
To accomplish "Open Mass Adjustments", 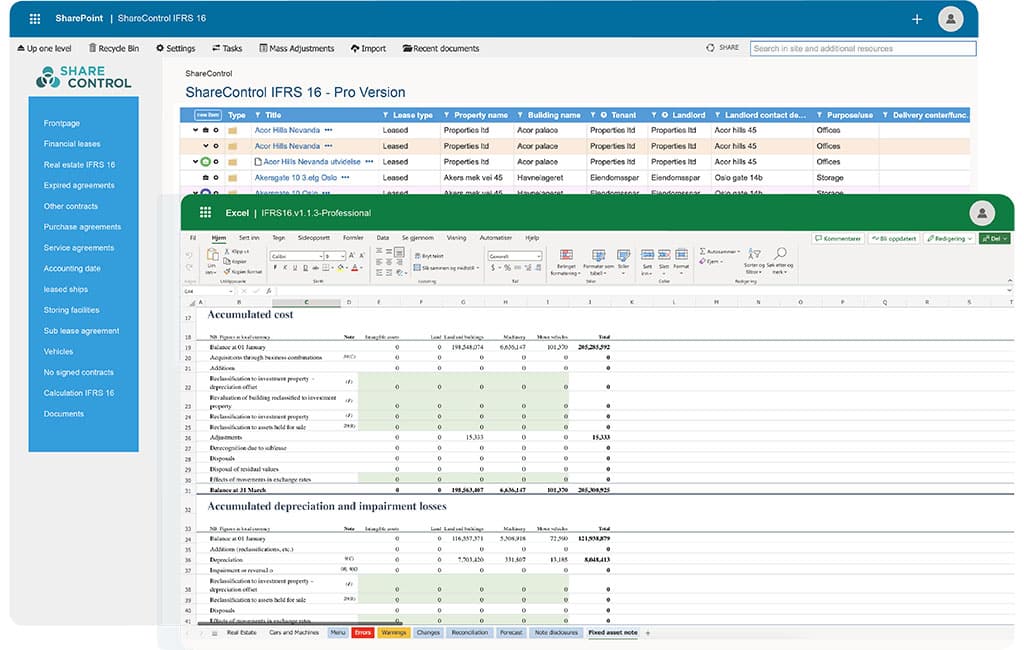I will [x=296, y=48].
